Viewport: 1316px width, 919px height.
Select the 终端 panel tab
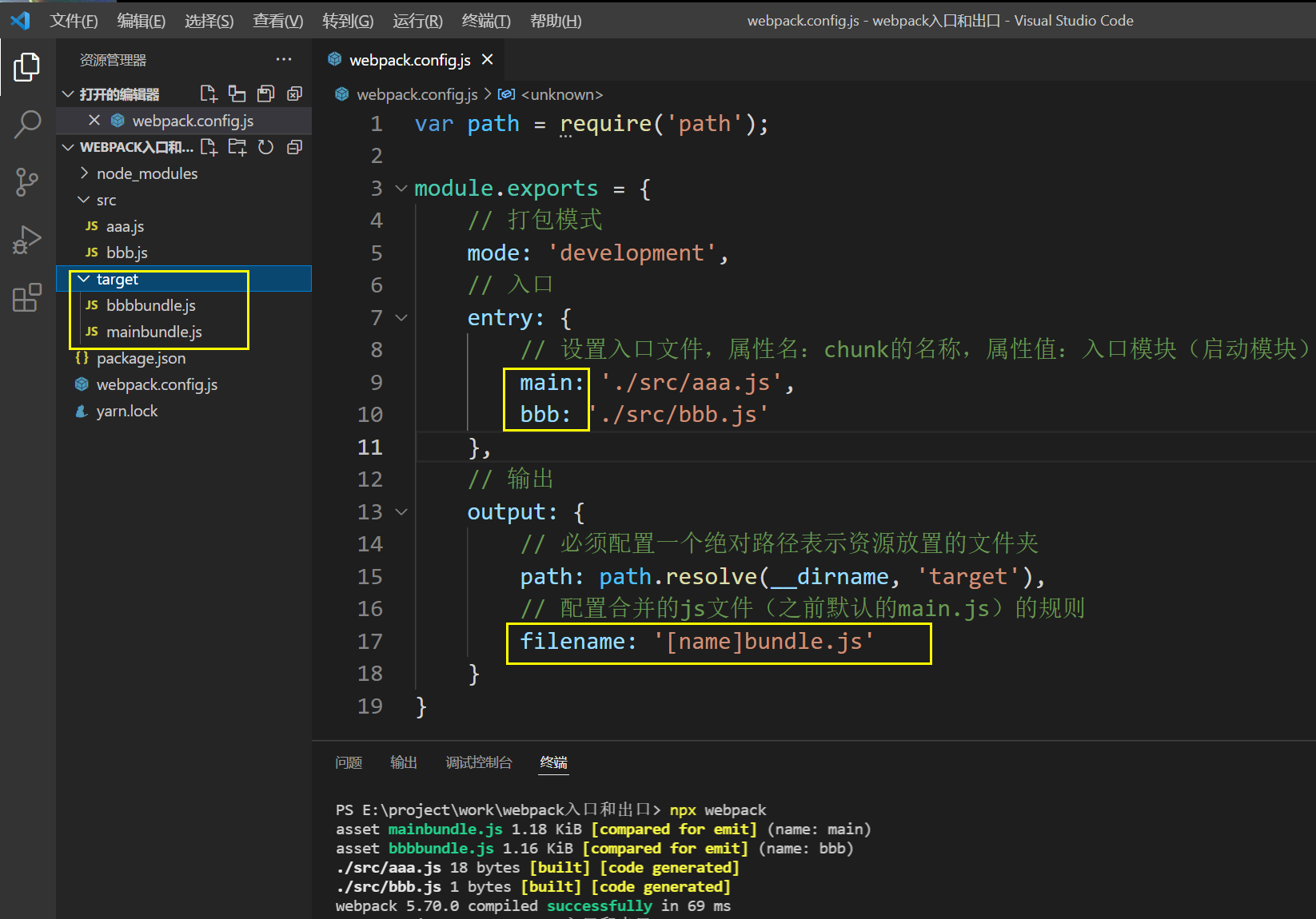(x=553, y=762)
